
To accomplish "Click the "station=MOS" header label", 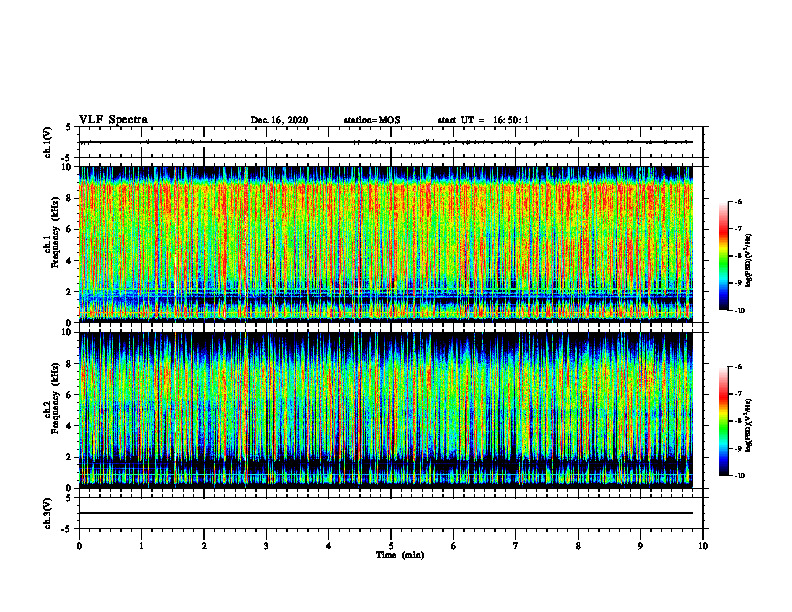I will [x=372, y=120].
